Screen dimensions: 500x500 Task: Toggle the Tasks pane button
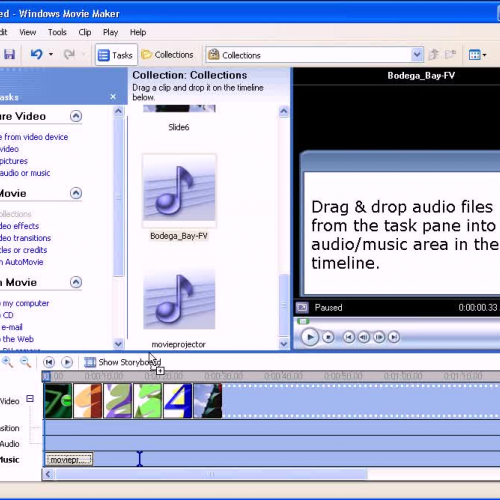point(116,55)
